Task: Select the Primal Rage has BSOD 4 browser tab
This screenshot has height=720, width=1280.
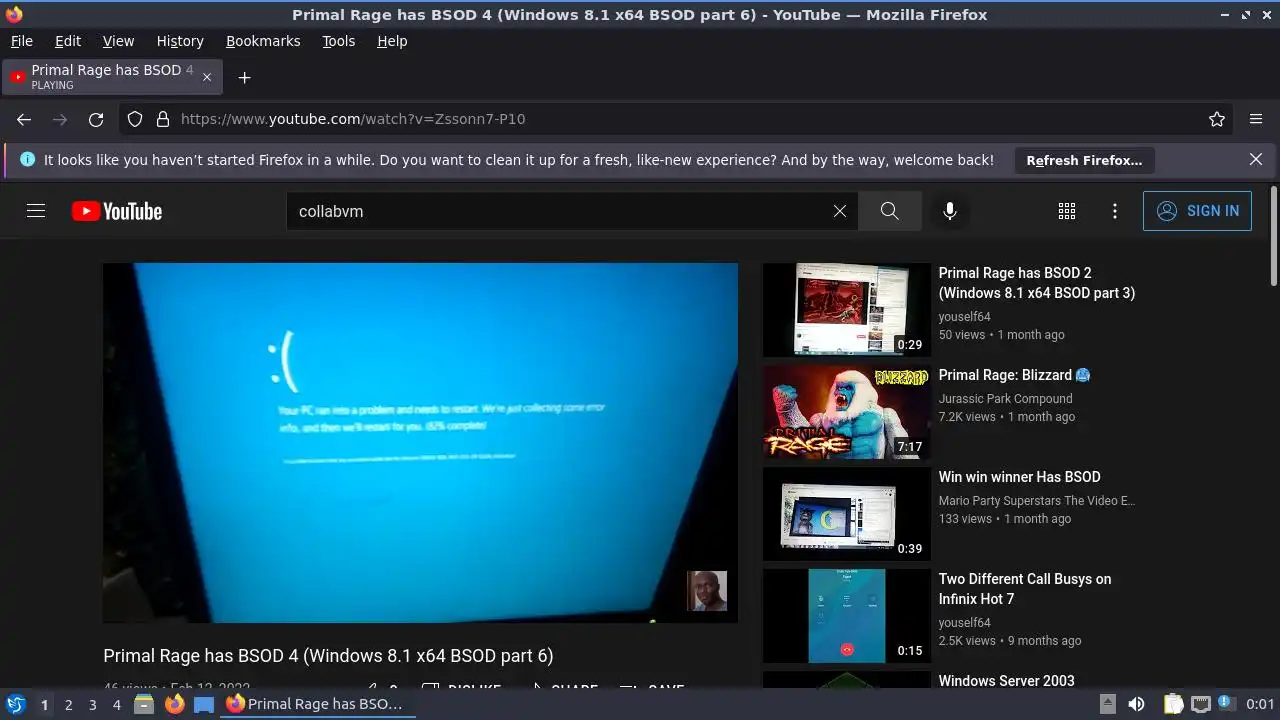Action: (x=113, y=77)
